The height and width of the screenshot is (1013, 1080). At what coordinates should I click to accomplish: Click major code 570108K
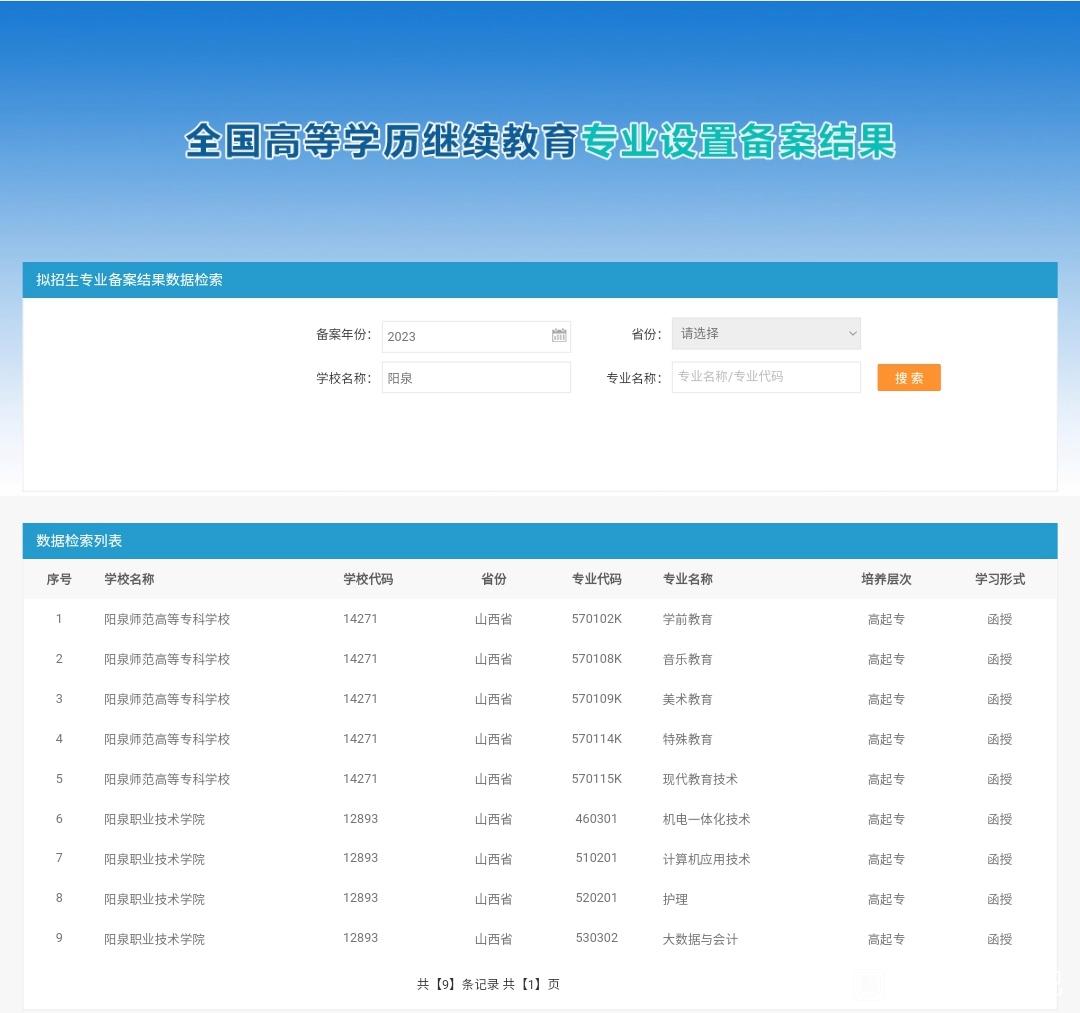(x=596, y=658)
